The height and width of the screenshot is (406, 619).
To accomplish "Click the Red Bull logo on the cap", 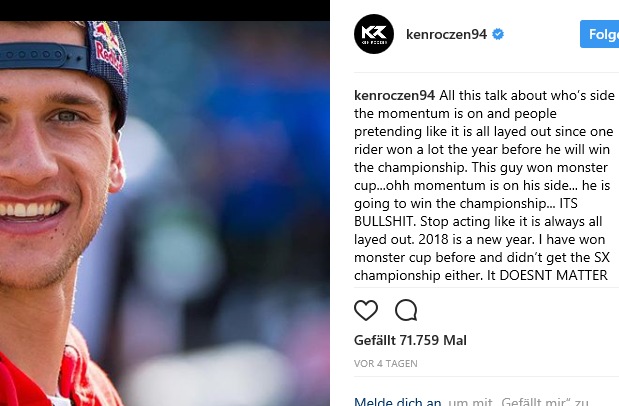I will [107, 52].
